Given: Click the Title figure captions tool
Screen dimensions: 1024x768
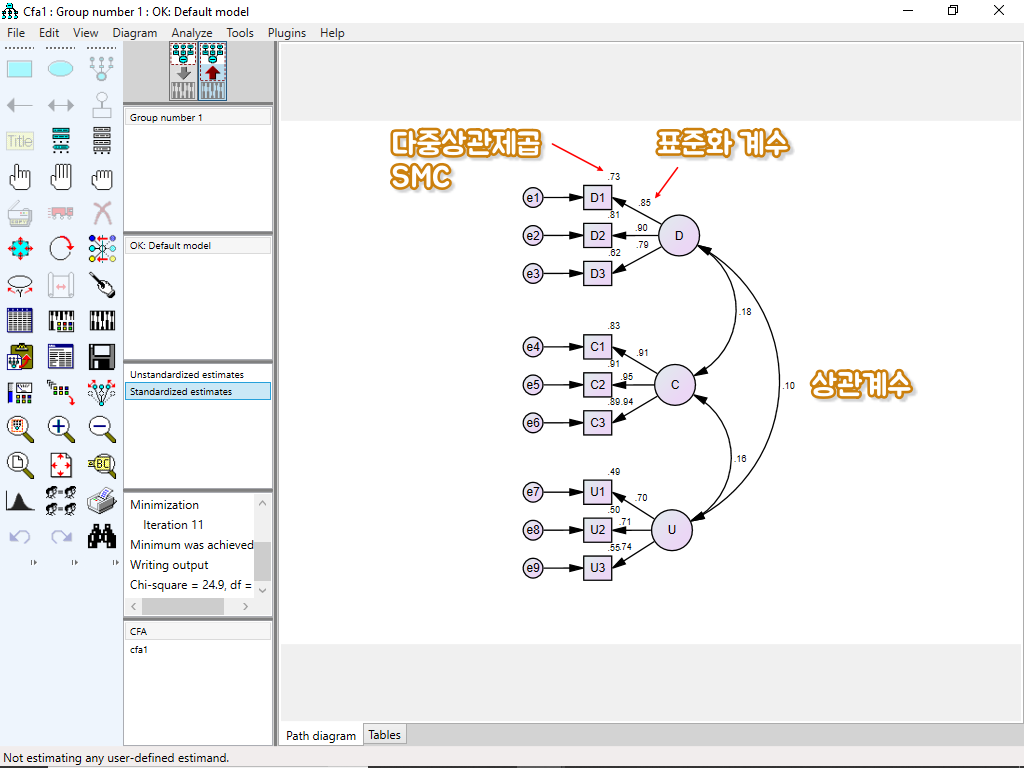Looking at the screenshot, I should (x=20, y=141).
